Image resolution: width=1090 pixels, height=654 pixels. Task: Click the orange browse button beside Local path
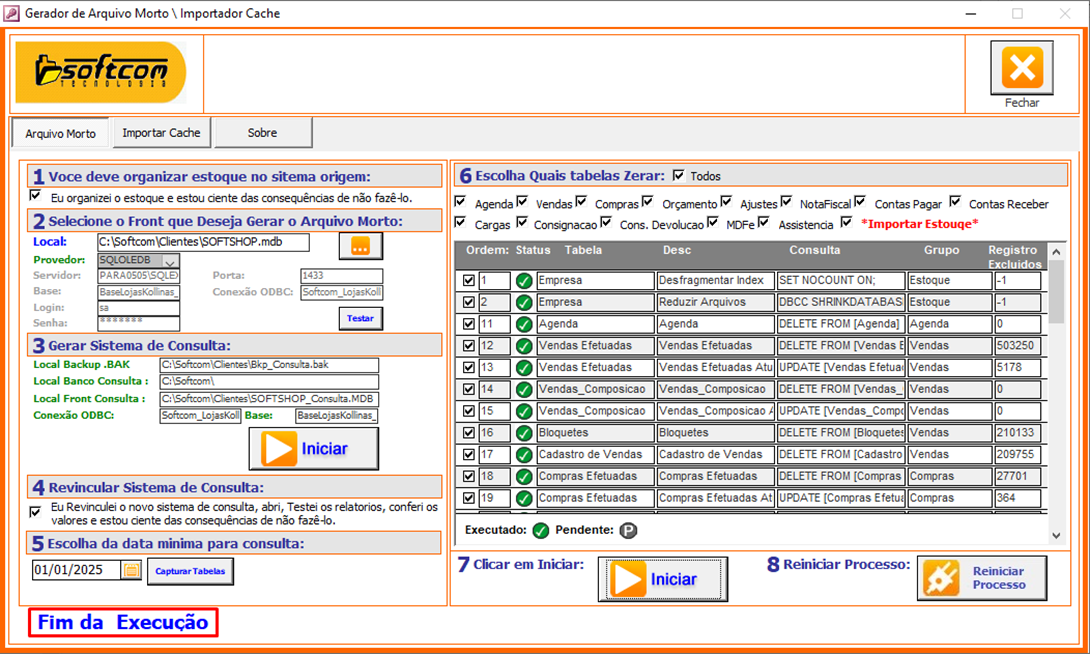(x=360, y=245)
